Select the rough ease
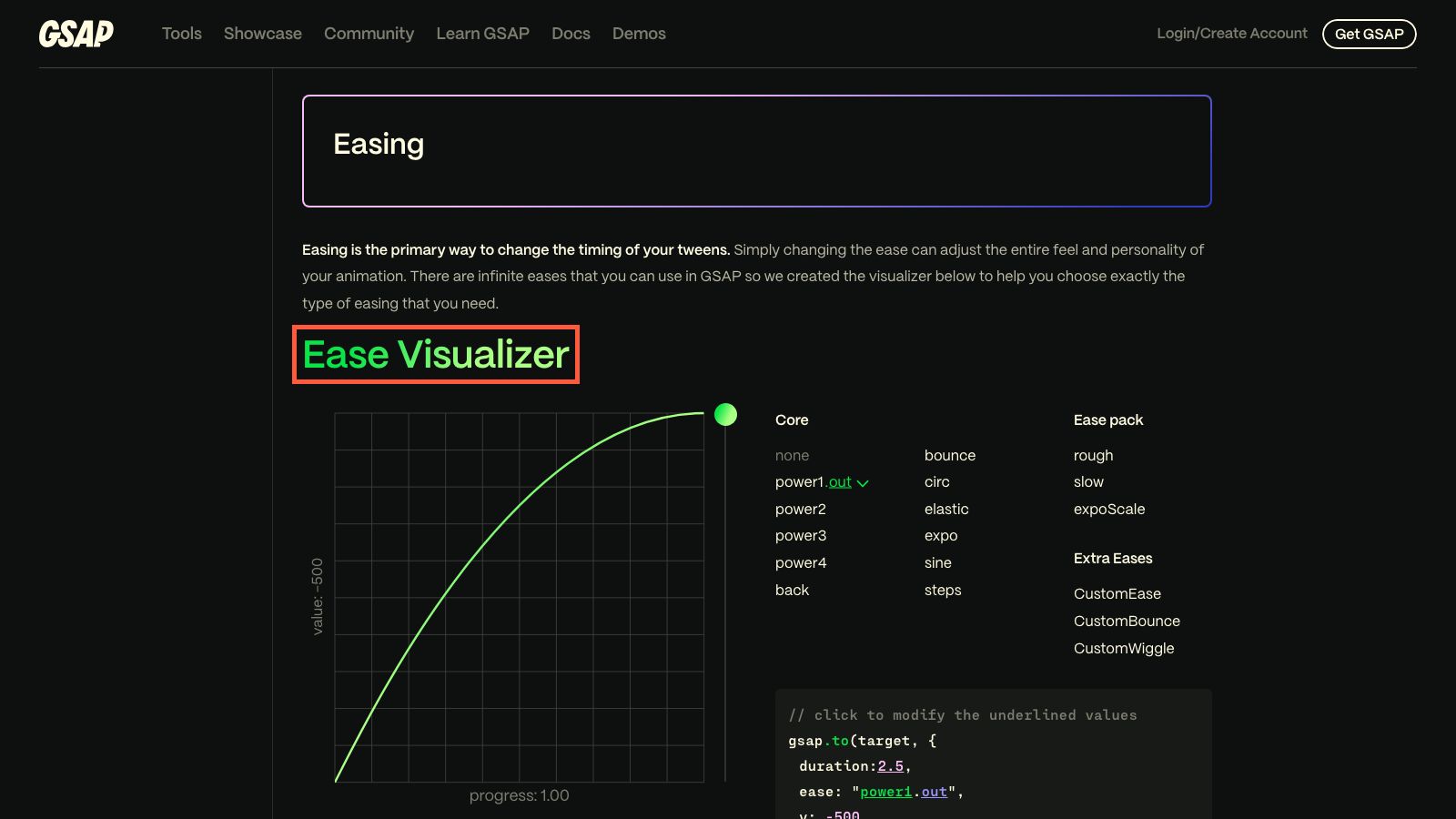Image resolution: width=1456 pixels, height=819 pixels. (x=1093, y=455)
